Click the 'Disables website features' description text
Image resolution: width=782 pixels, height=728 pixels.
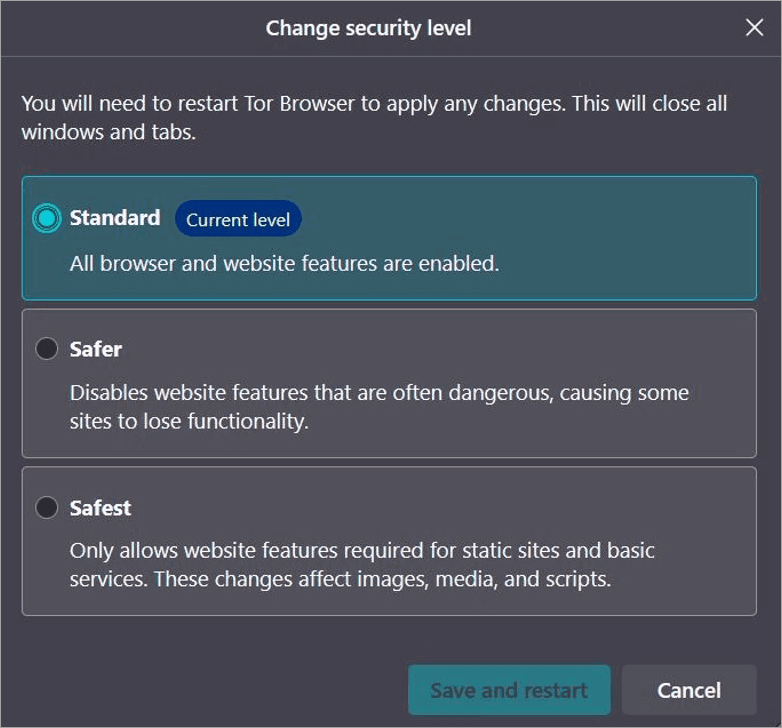pyautogui.click(x=379, y=407)
